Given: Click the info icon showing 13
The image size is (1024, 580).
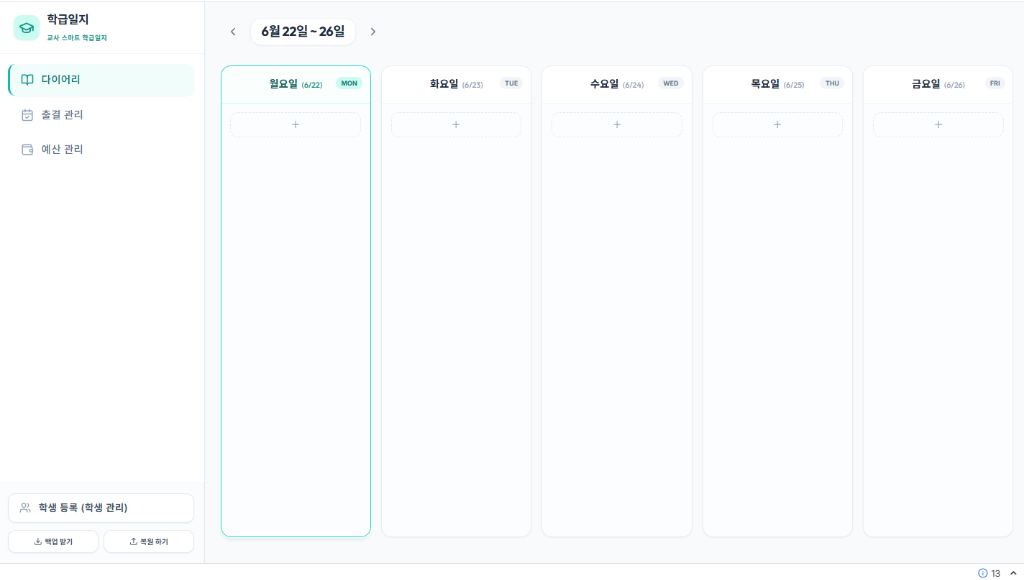Looking at the screenshot, I should [983, 573].
